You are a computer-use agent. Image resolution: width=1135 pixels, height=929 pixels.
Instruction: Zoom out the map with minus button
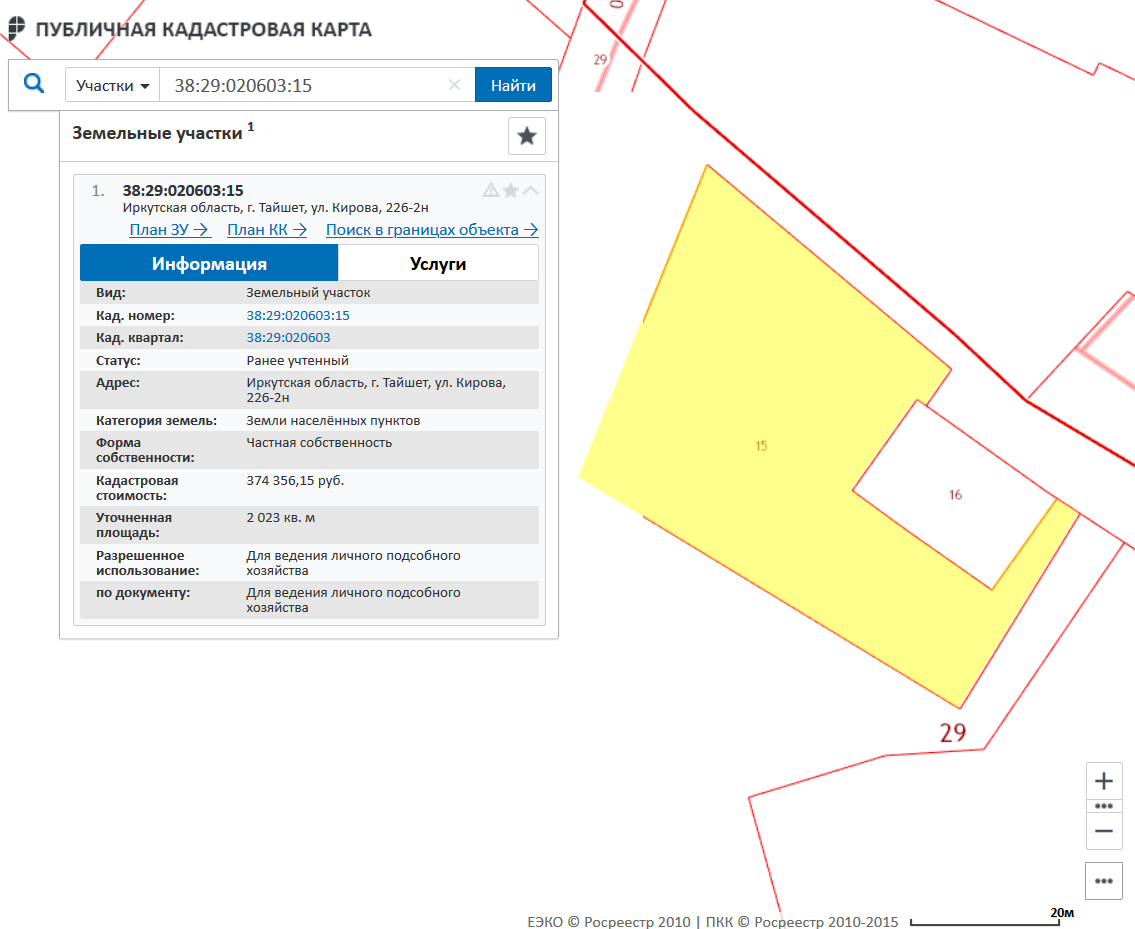click(1104, 831)
